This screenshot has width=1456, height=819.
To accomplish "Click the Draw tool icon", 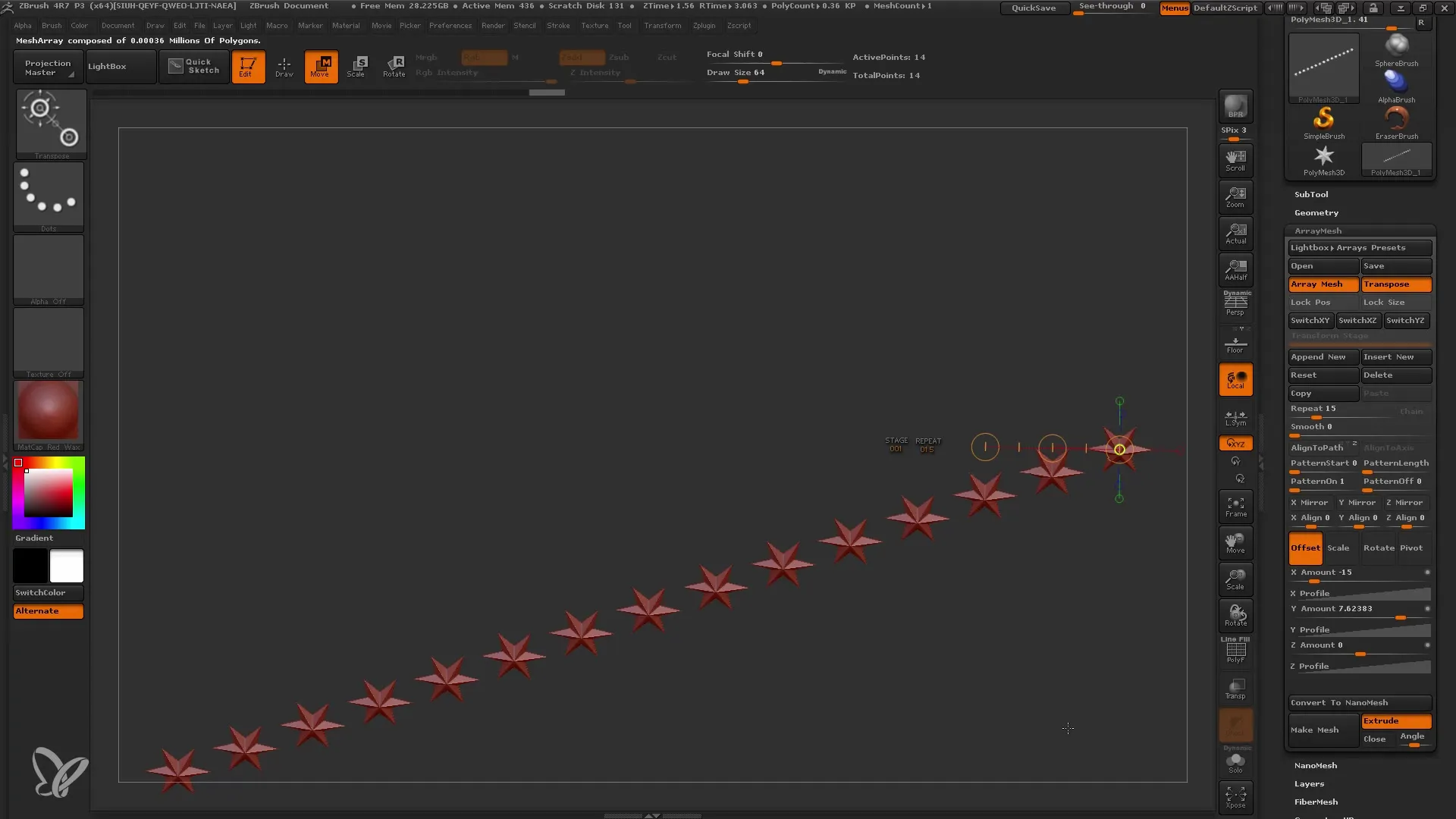I will 284,66.
